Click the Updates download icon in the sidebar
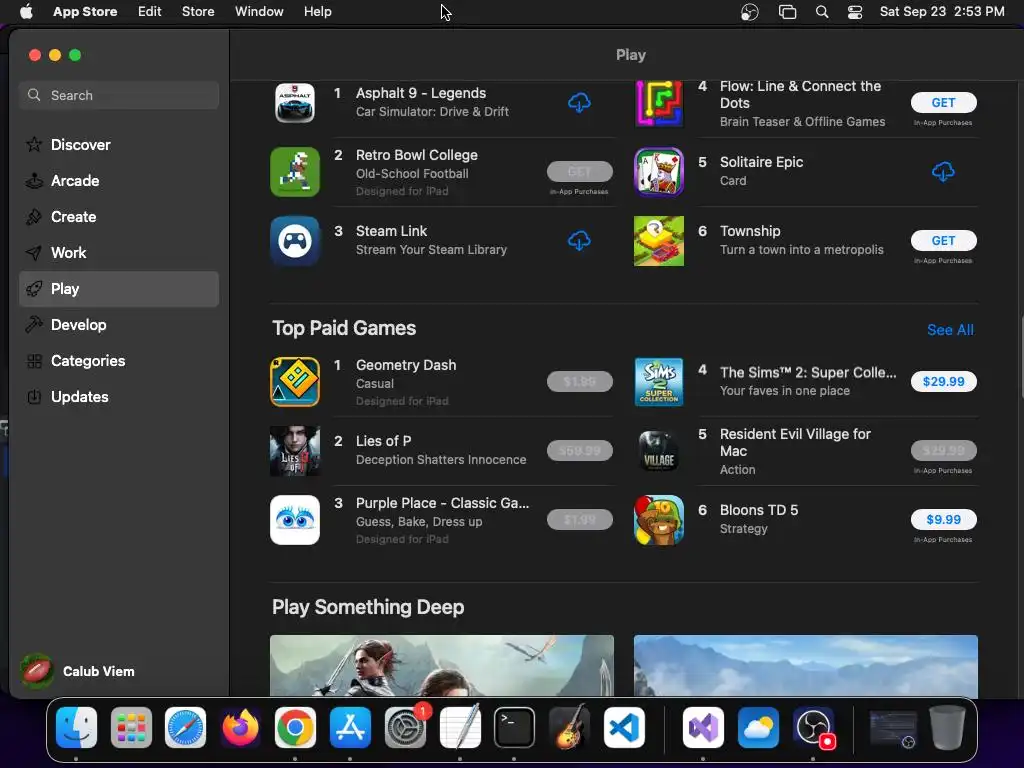 click(x=34, y=397)
